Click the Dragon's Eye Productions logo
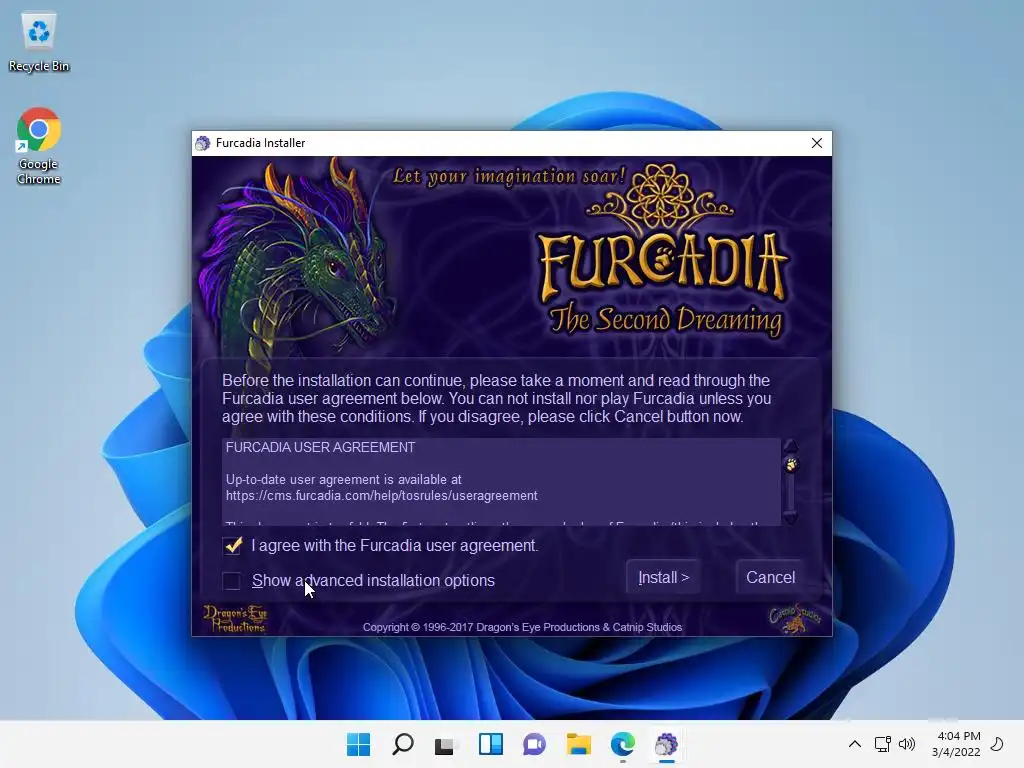This screenshot has height=768, width=1024. pyautogui.click(x=235, y=618)
